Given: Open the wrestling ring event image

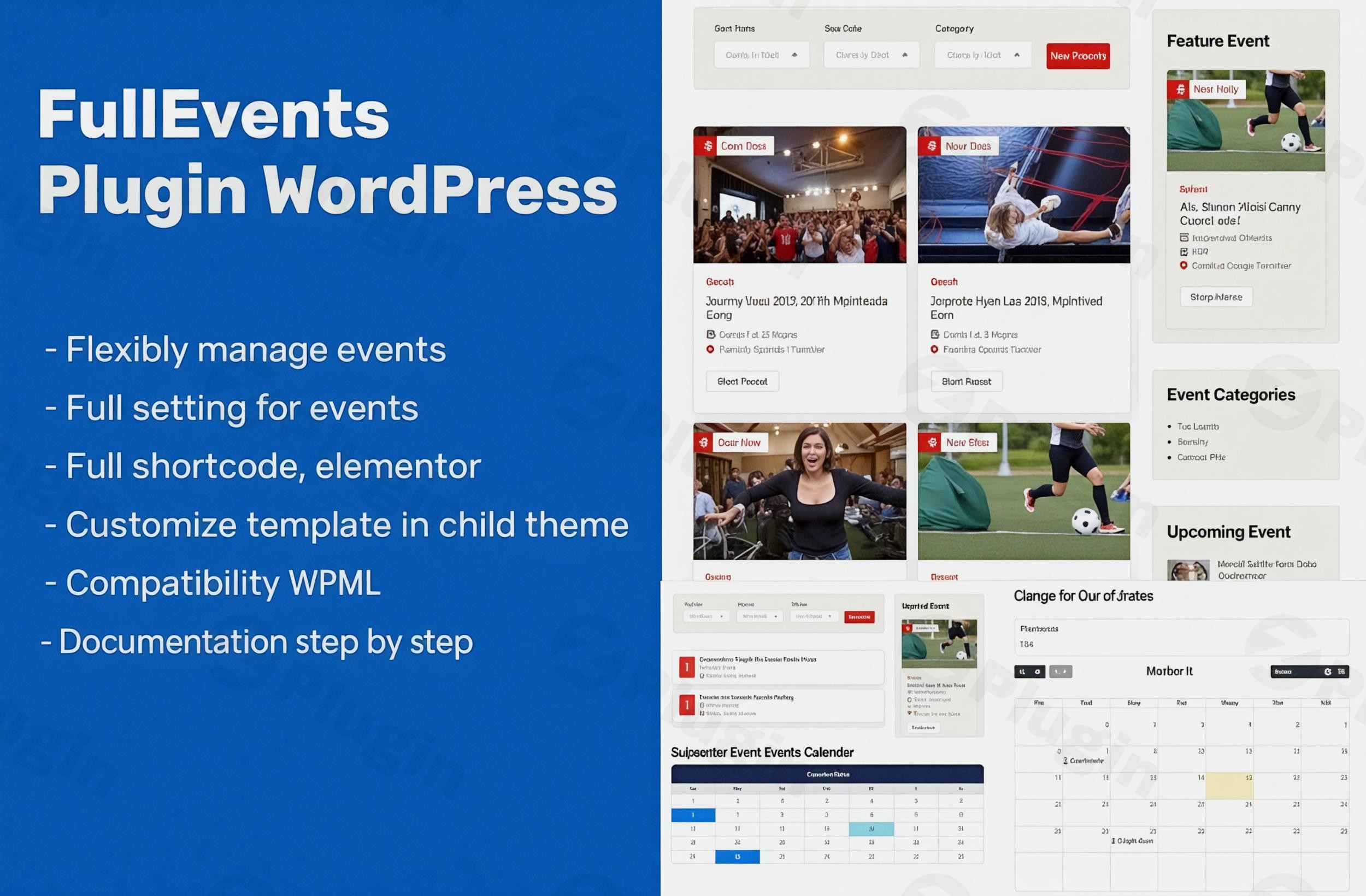Looking at the screenshot, I should coord(1024,195).
